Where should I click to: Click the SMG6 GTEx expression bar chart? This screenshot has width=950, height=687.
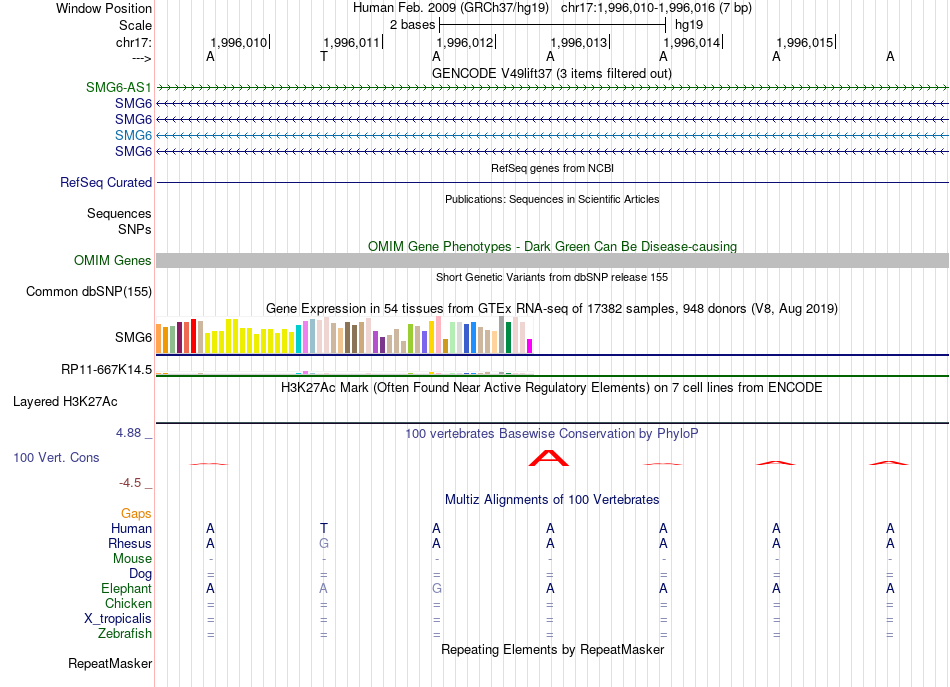click(344, 335)
